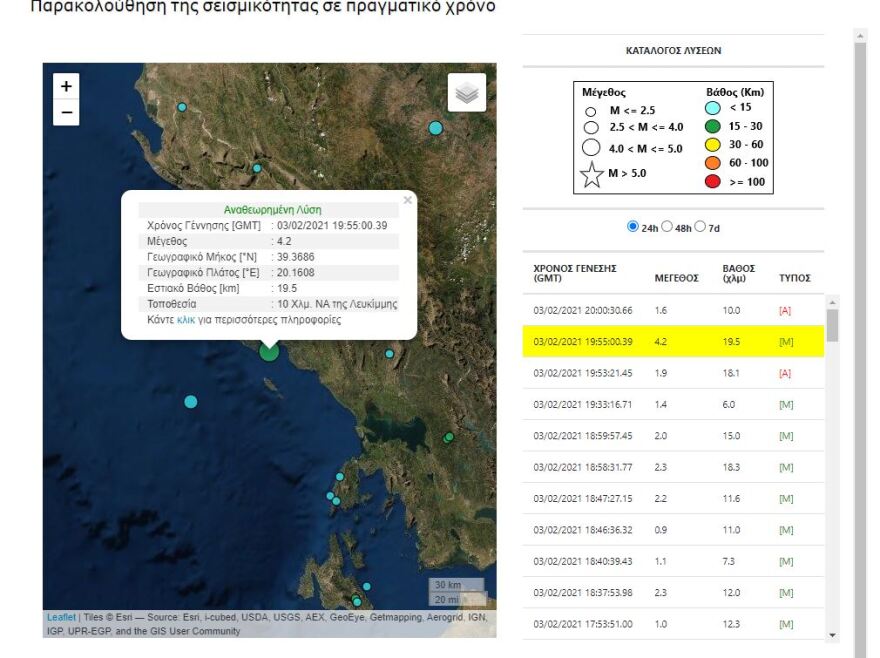Click the green '15 - 30' depth legend circle
The width and height of the screenshot is (880, 658).
(x=712, y=125)
